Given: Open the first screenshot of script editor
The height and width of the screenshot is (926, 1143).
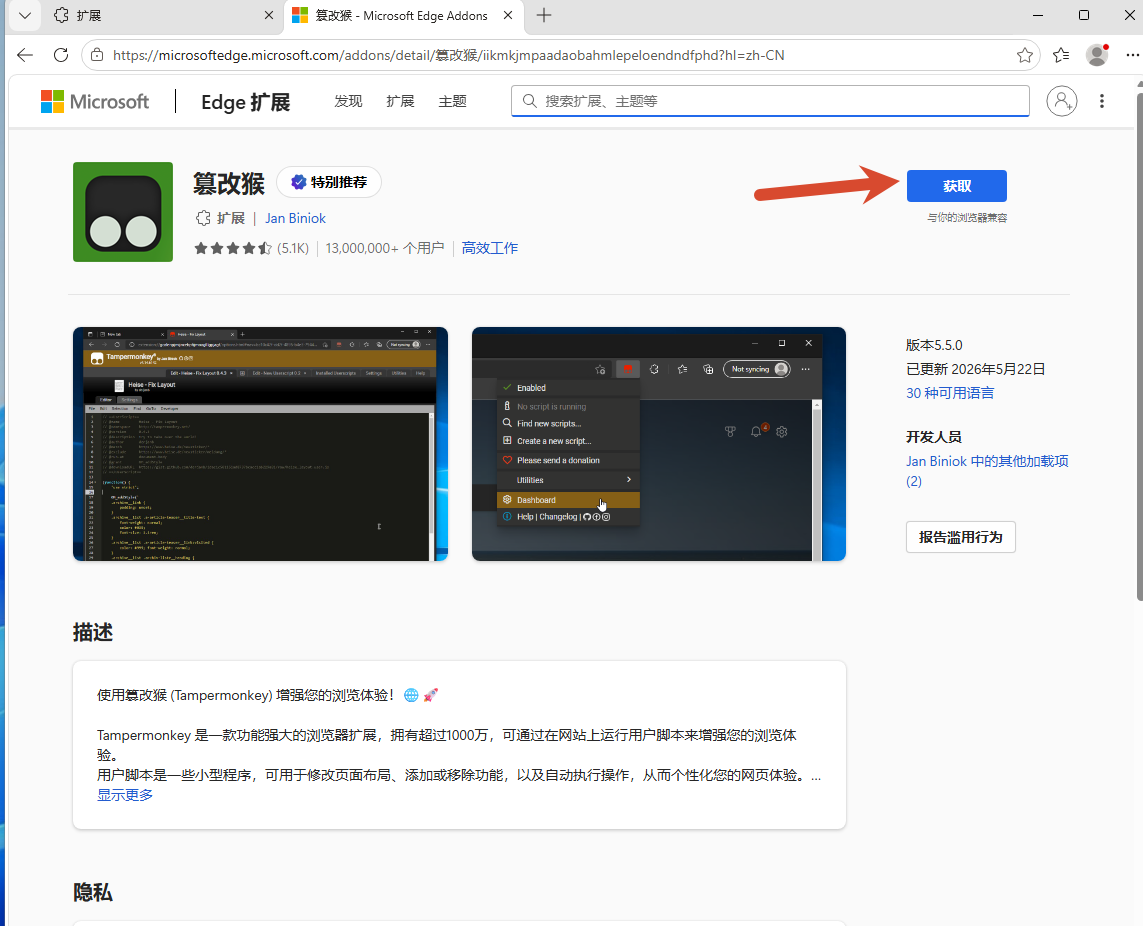Looking at the screenshot, I should [x=260, y=444].
